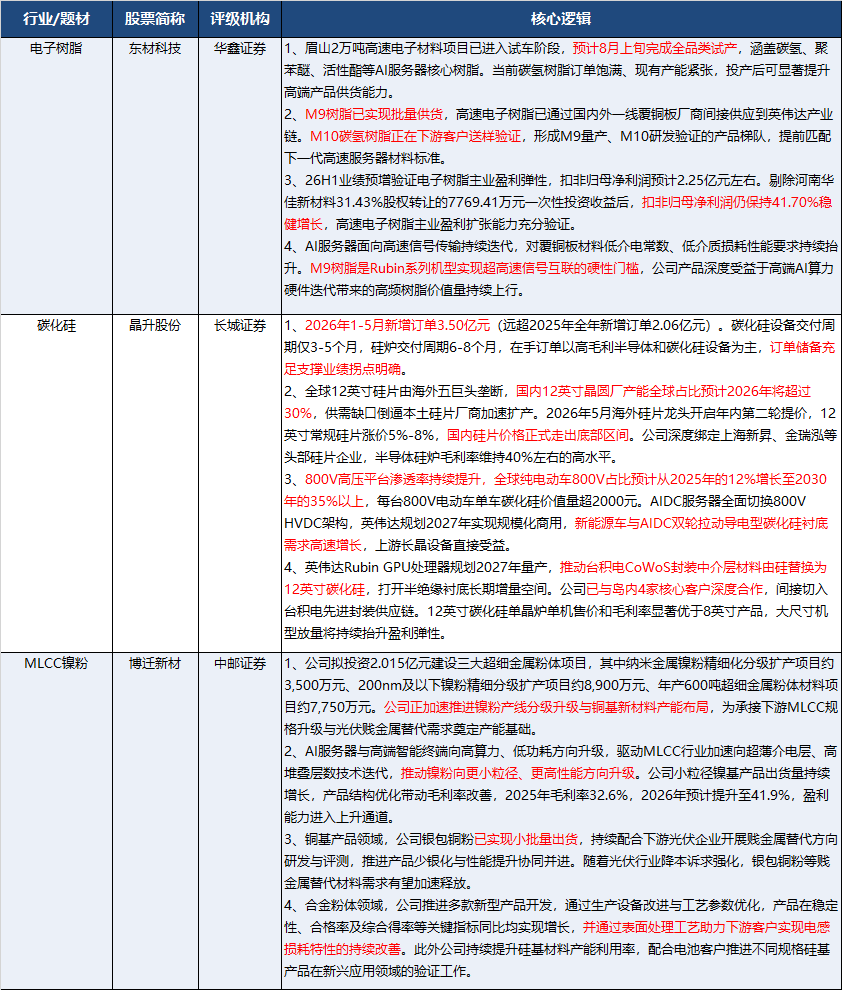The width and height of the screenshot is (842, 990).
Task: Click red text 已实现小批量出货
Action: [x=526, y=840]
